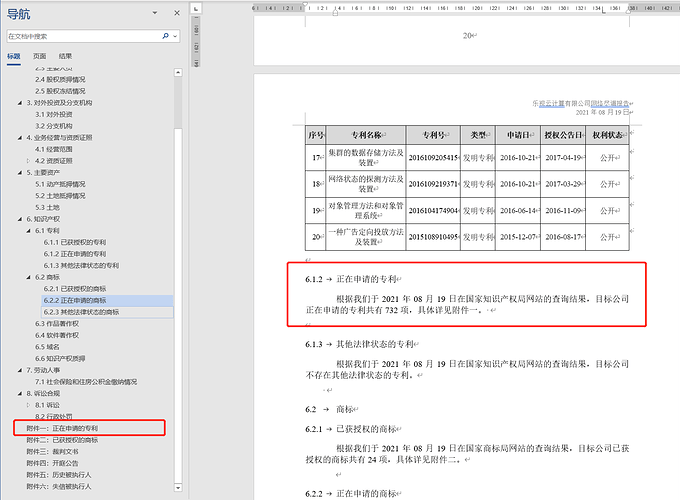Collapse the 6.2 商标 heading
This screenshot has width=680, height=500.
click(x=28, y=277)
